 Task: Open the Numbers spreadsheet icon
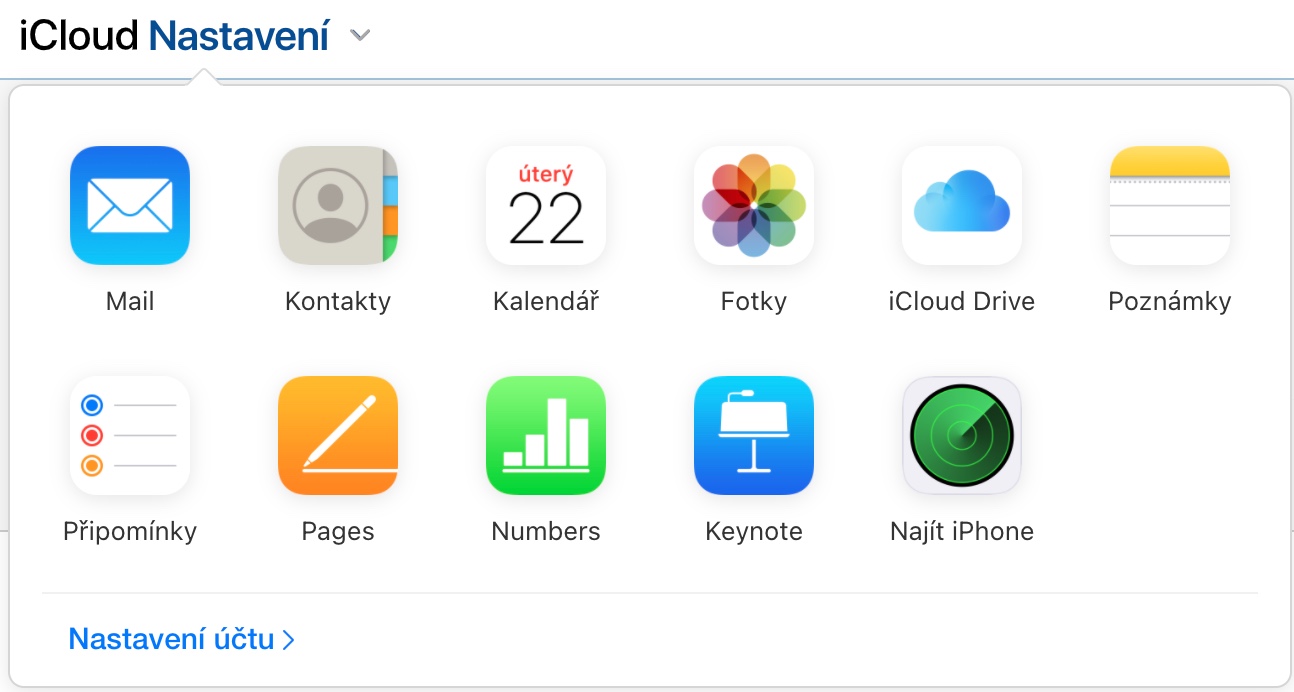[546, 436]
